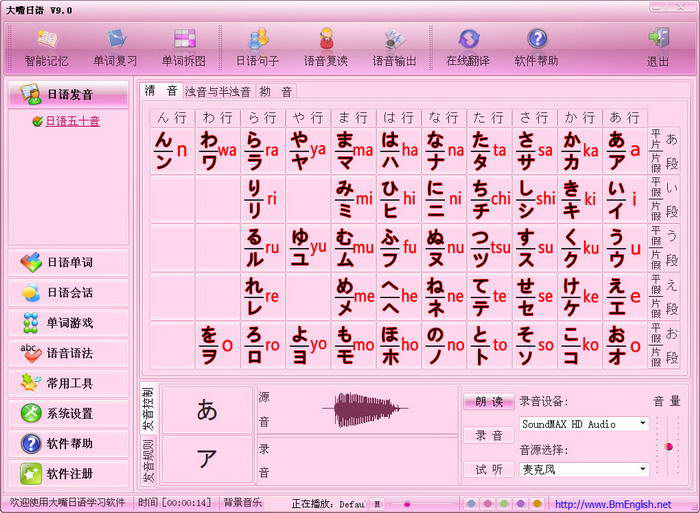700x513 pixels.
Task: Click the 音量 volume slider handle
Action: point(669,446)
